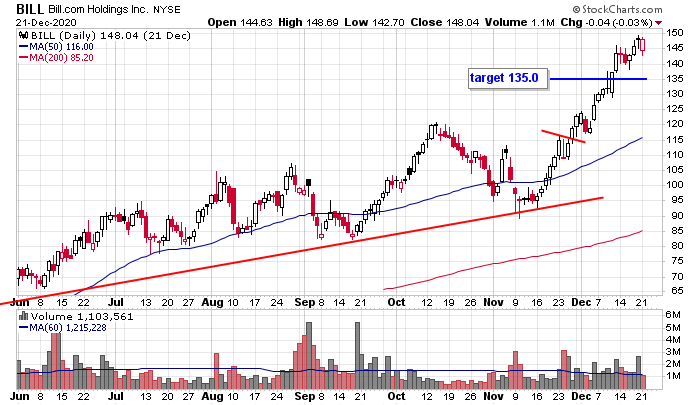Select the red MA(200) legend line marker
Viewport: 700px width, 405px height.
coord(24,58)
